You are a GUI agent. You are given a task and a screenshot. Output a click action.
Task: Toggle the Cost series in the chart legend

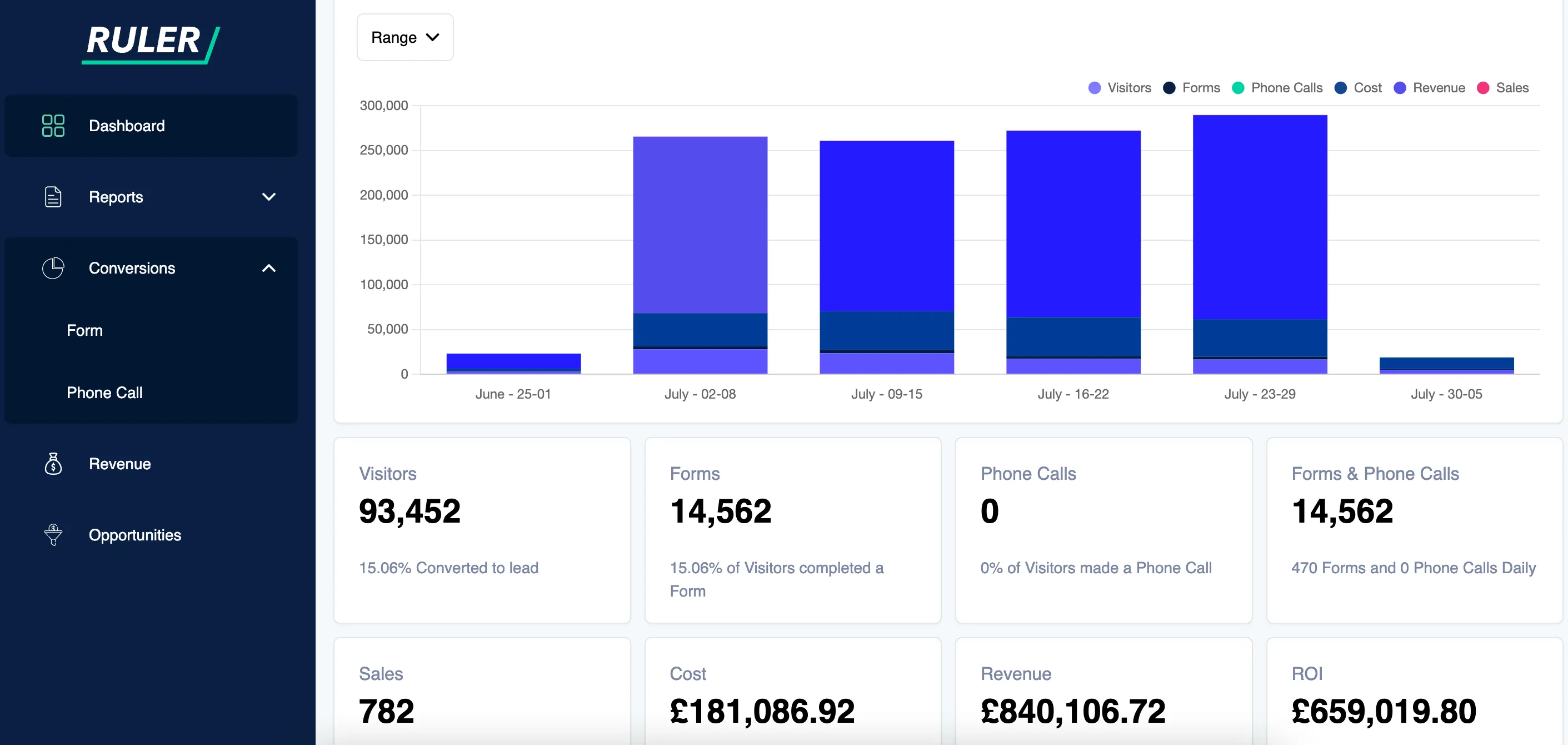tap(1340, 88)
